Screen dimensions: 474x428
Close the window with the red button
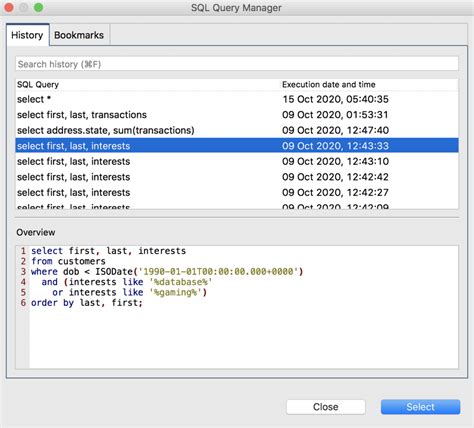pyautogui.click(x=9, y=8)
